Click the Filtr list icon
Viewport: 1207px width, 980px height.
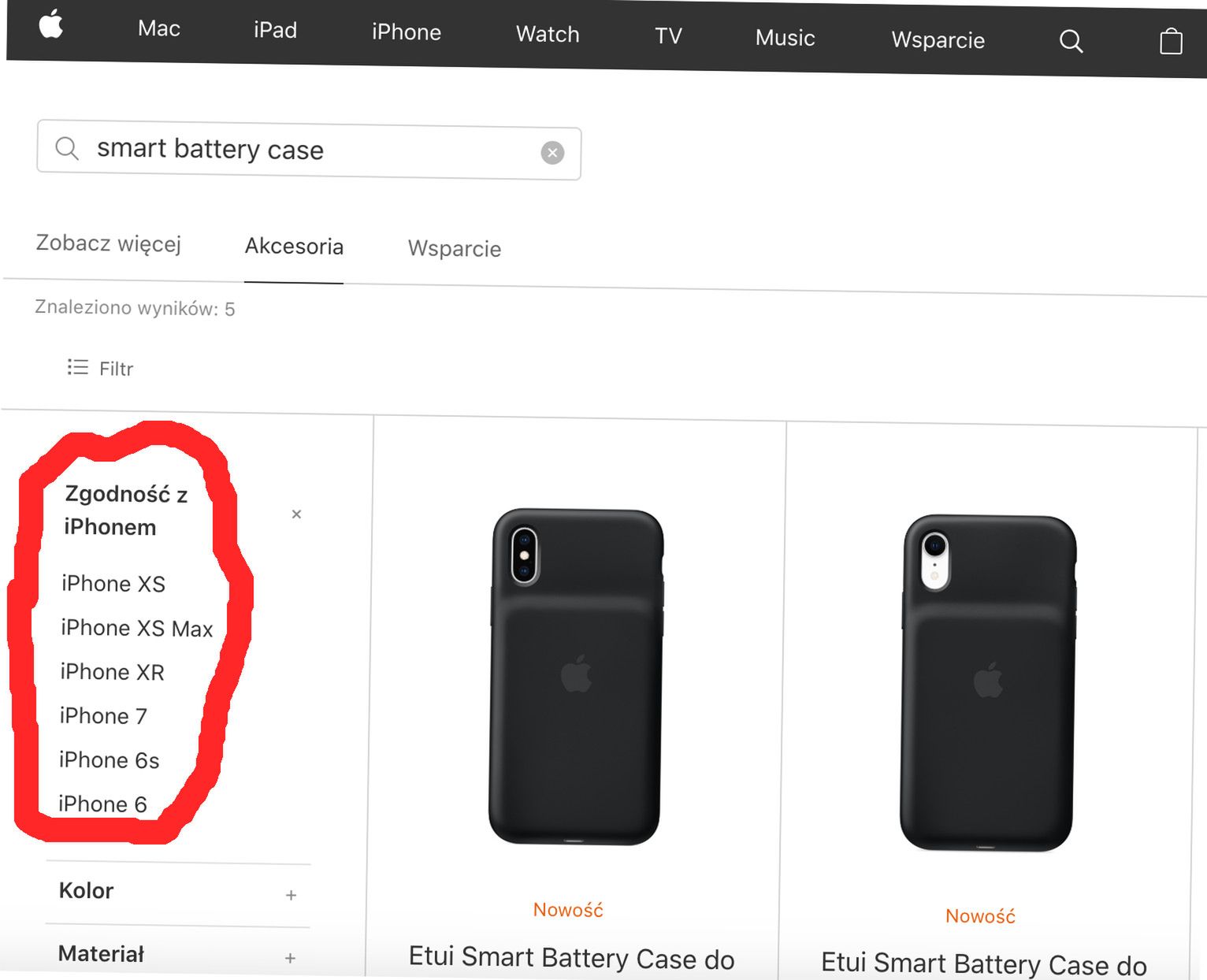78,367
